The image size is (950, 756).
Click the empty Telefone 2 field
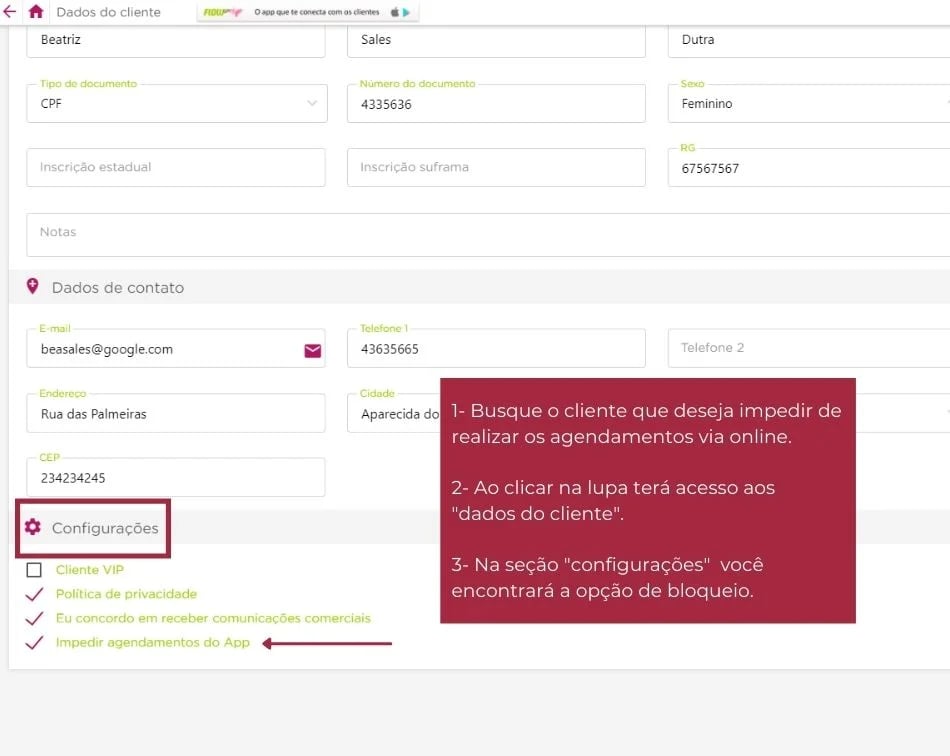809,348
